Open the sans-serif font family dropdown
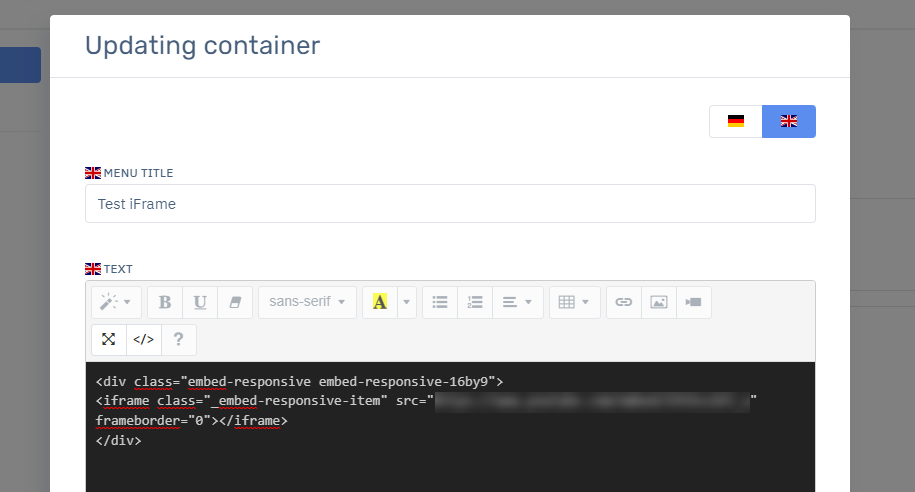The height and width of the screenshot is (492, 915). tap(308, 302)
